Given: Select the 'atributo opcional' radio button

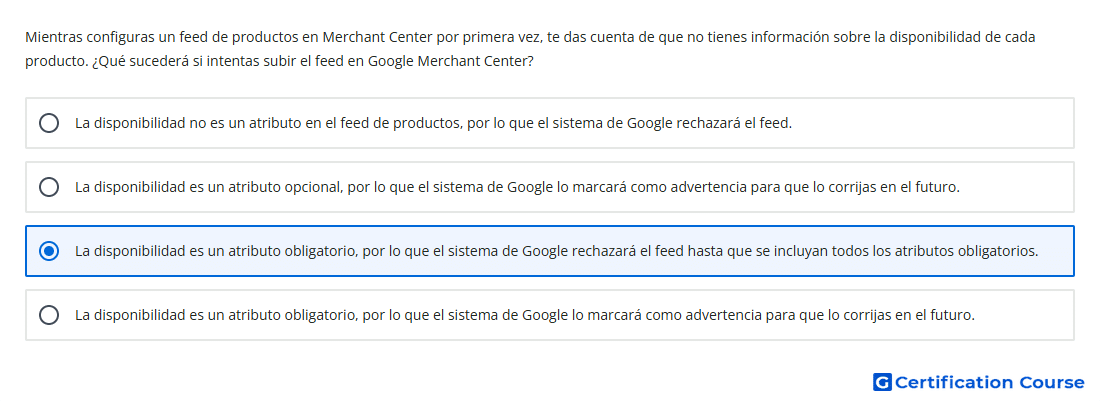Looking at the screenshot, I should (x=49, y=187).
